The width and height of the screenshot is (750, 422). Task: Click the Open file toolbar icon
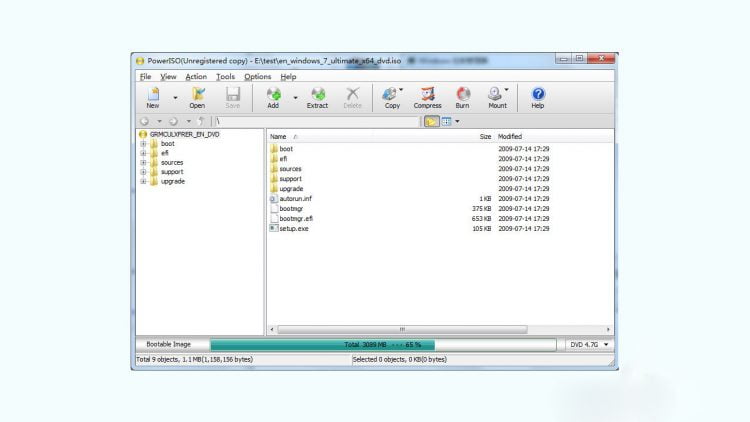pos(197,98)
